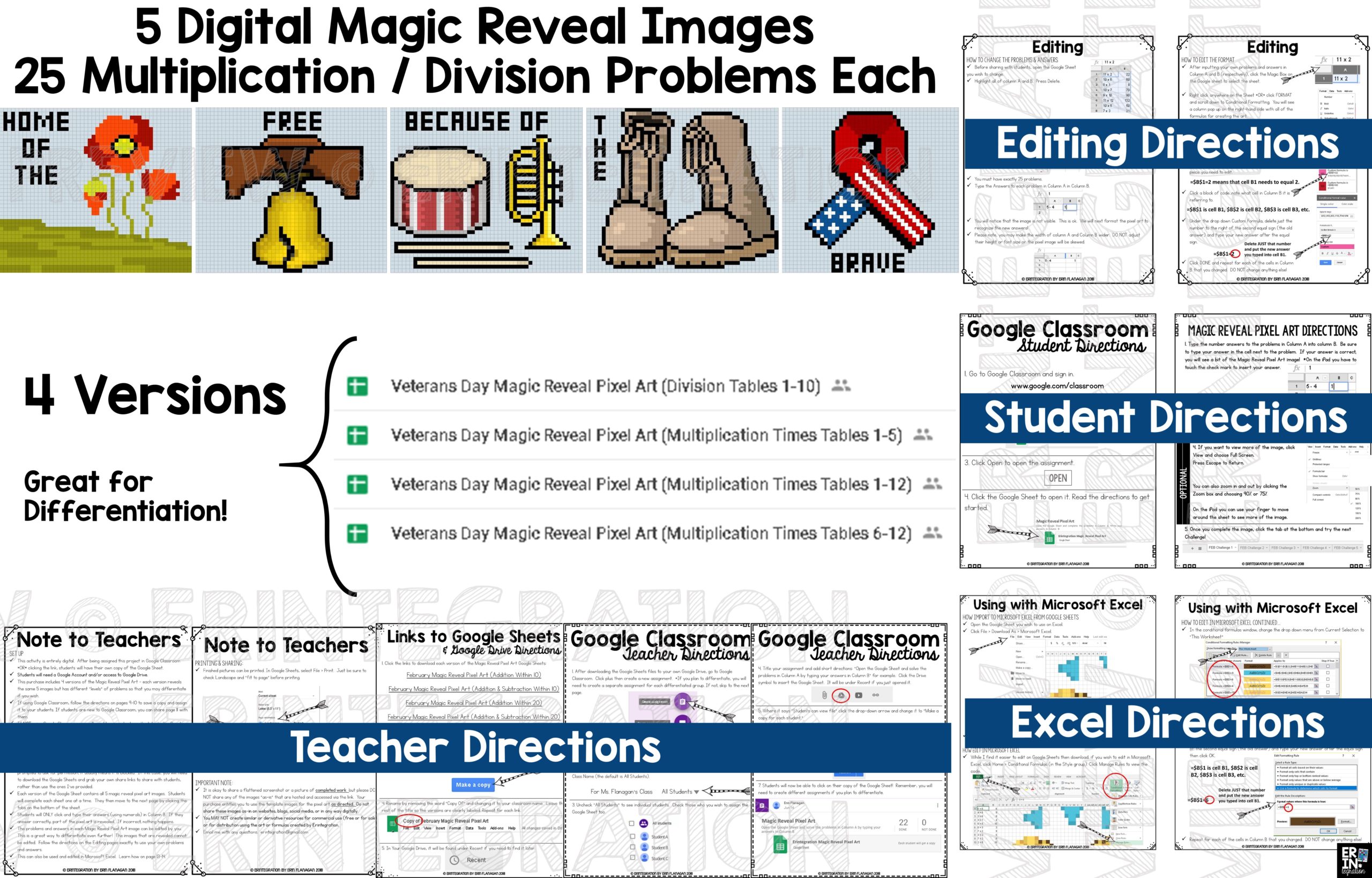The height and width of the screenshot is (878, 1372).
Task: Click the circled Conditional Formatting icon in the Excel ribbon
Action: coord(1116,785)
